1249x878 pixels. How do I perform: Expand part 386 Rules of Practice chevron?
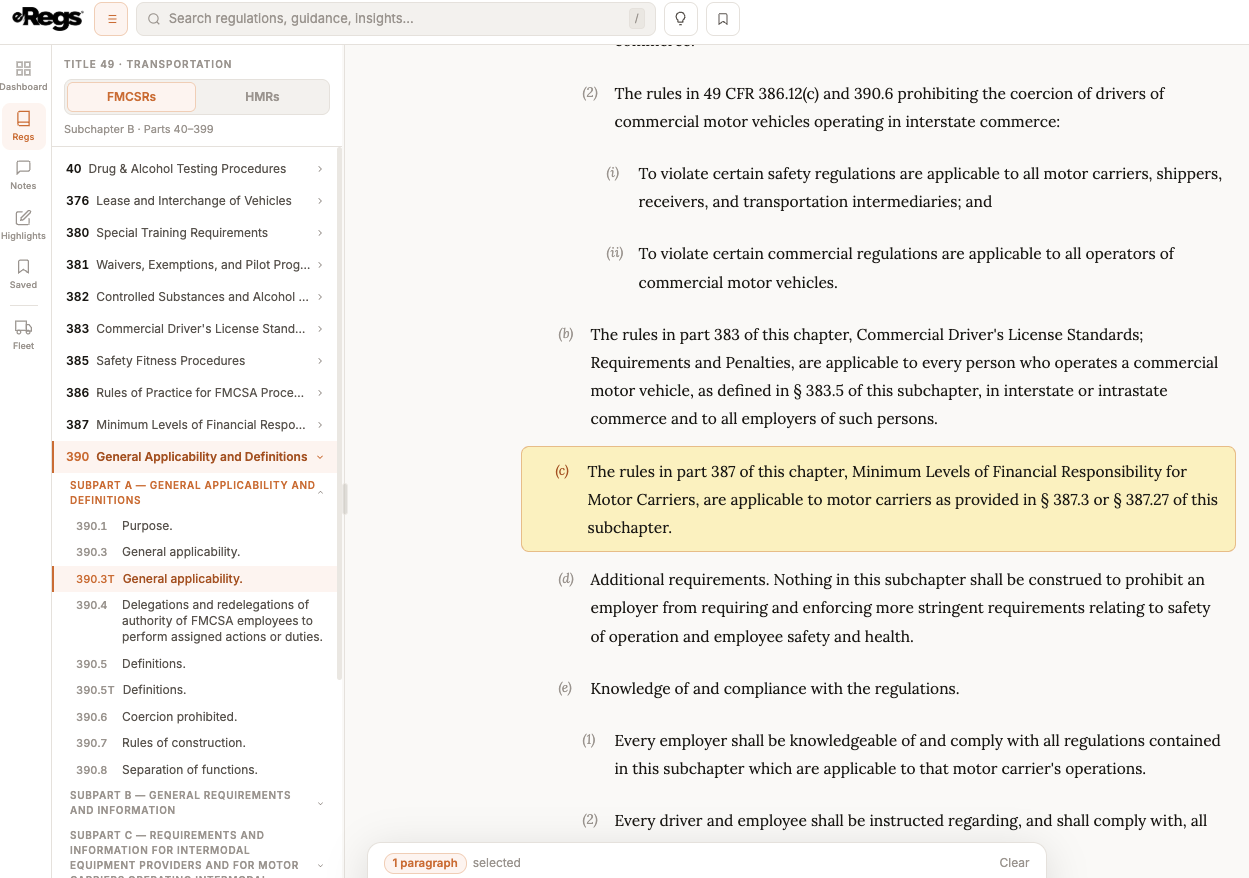(320, 393)
